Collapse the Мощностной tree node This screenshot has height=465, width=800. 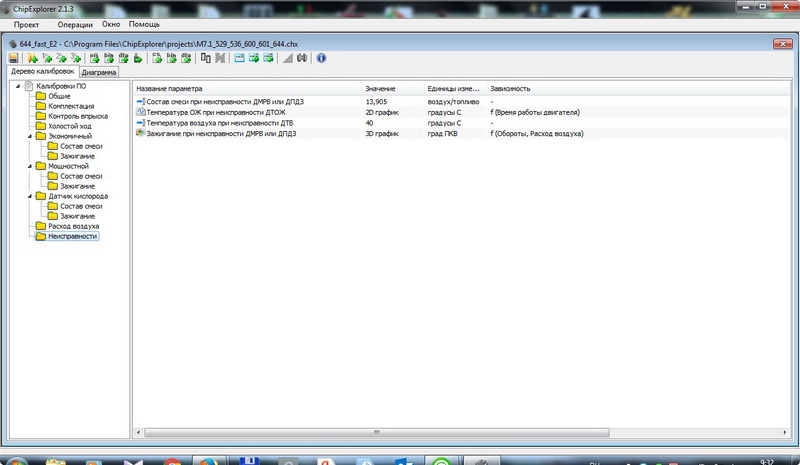pyautogui.click(x=29, y=166)
